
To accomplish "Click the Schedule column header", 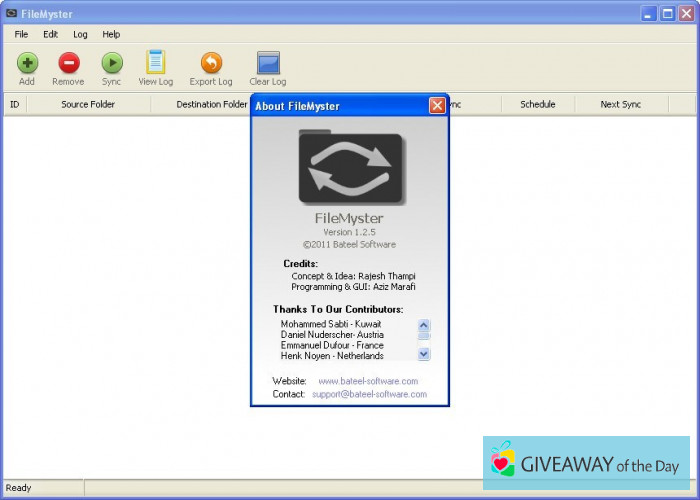I will point(537,104).
